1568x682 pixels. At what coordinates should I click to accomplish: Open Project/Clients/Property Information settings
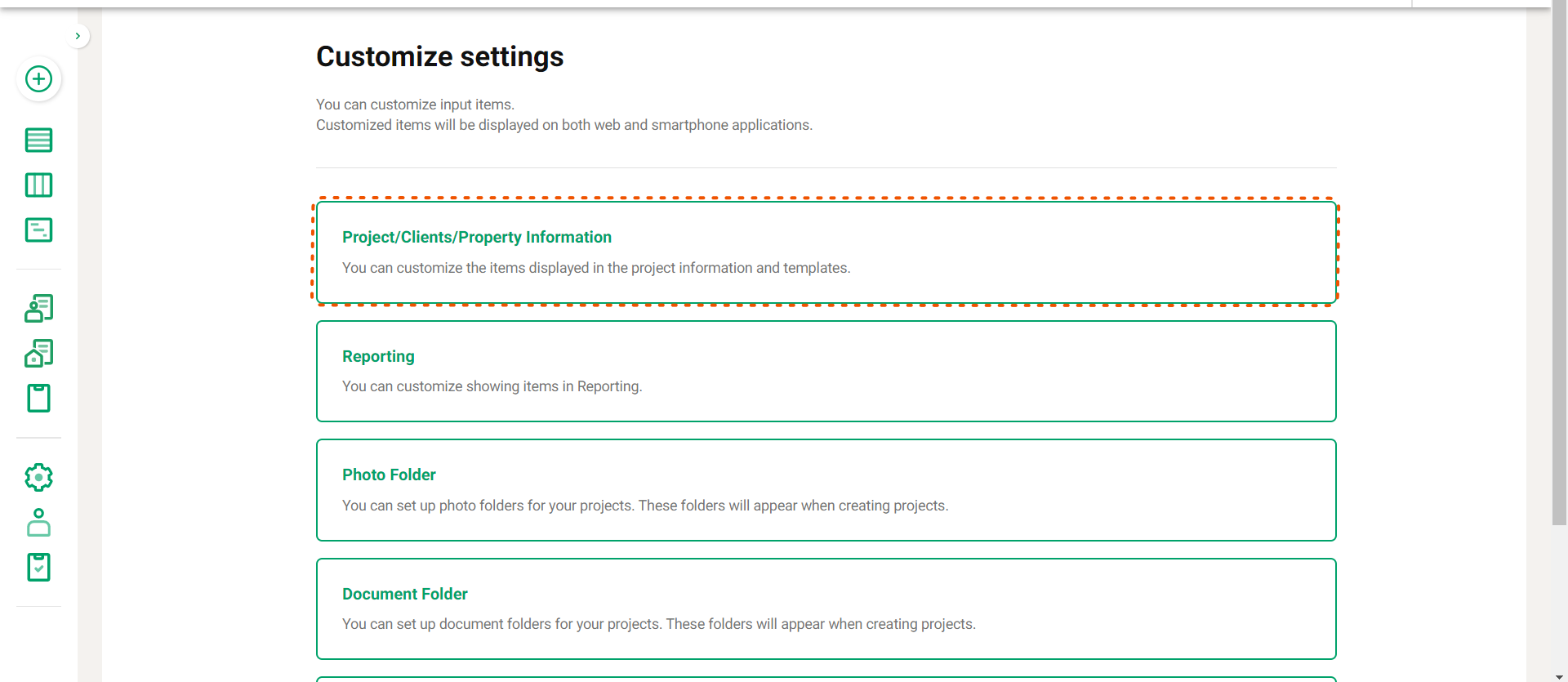click(x=476, y=237)
